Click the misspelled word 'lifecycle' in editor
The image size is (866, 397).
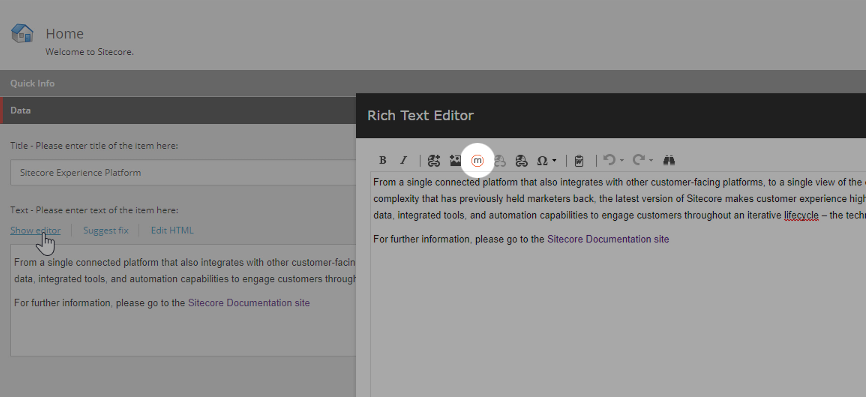(x=801, y=215)
